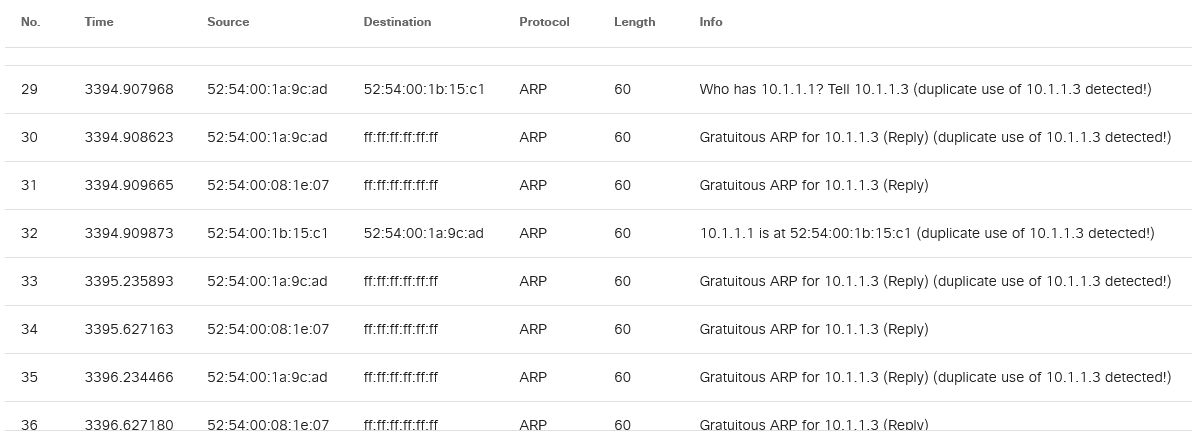Click the Length column header
The image size is (1192, 435).
pos(634,22)
